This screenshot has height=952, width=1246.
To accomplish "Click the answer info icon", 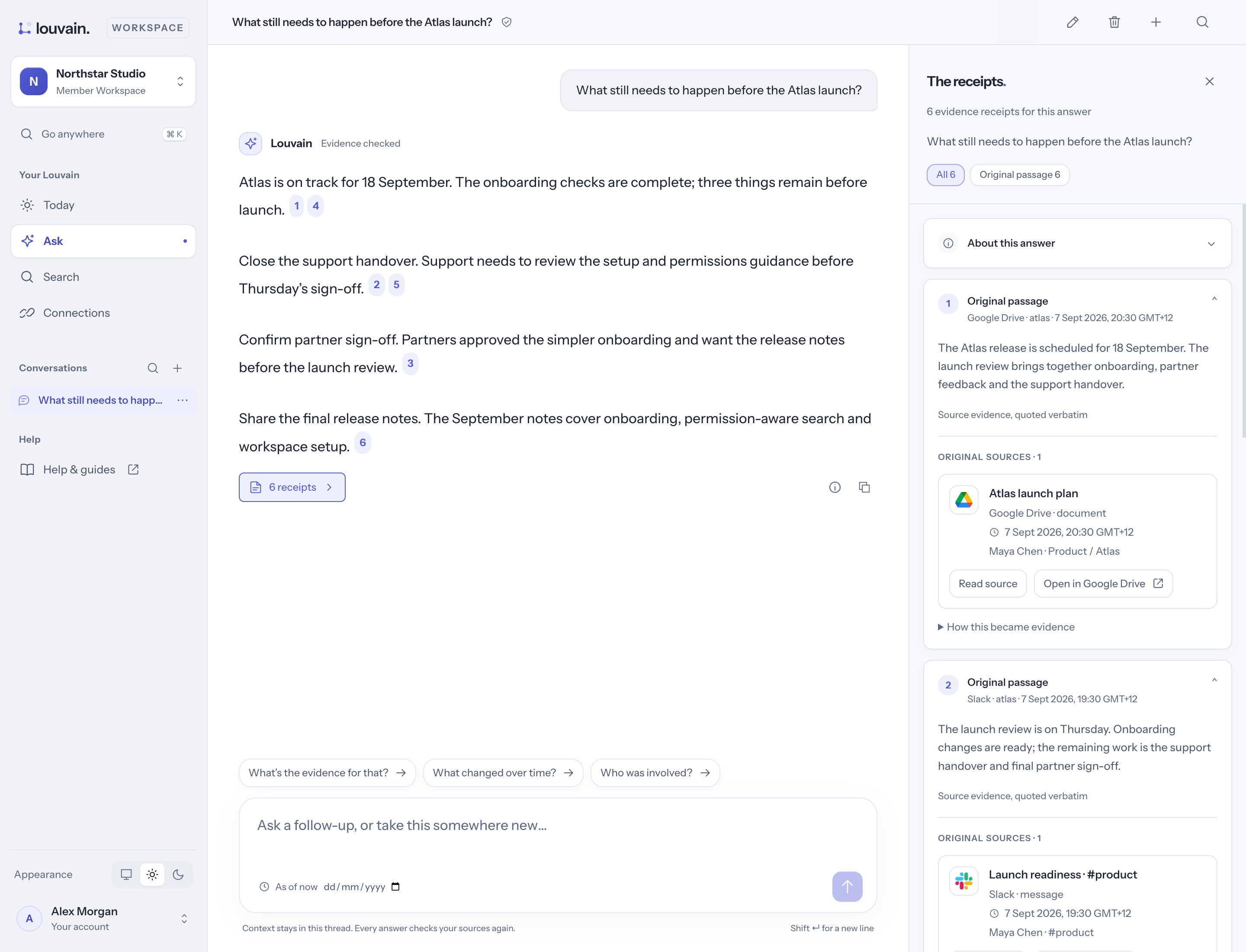I will coord(835,487).
